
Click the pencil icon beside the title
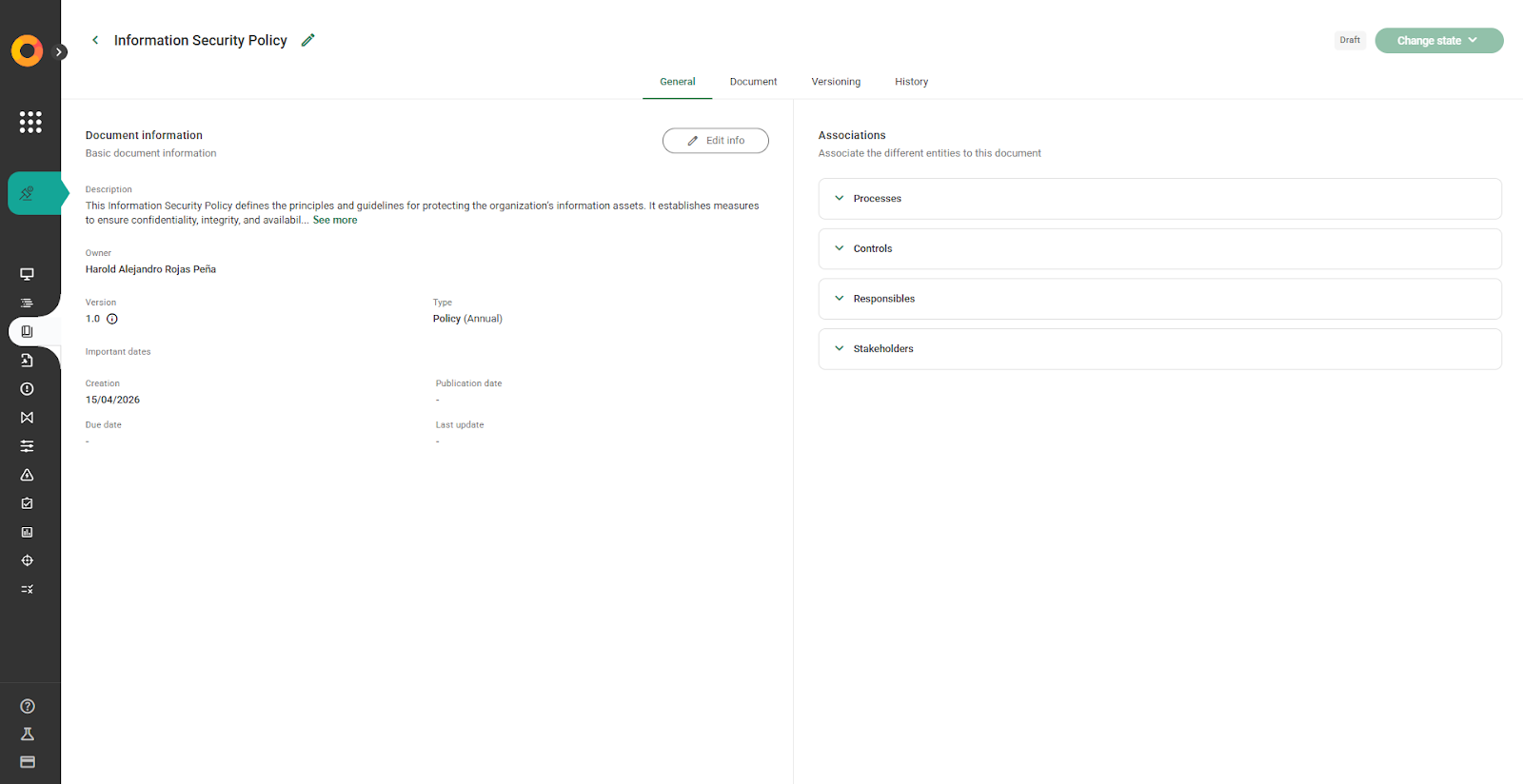tap(307, 40)
